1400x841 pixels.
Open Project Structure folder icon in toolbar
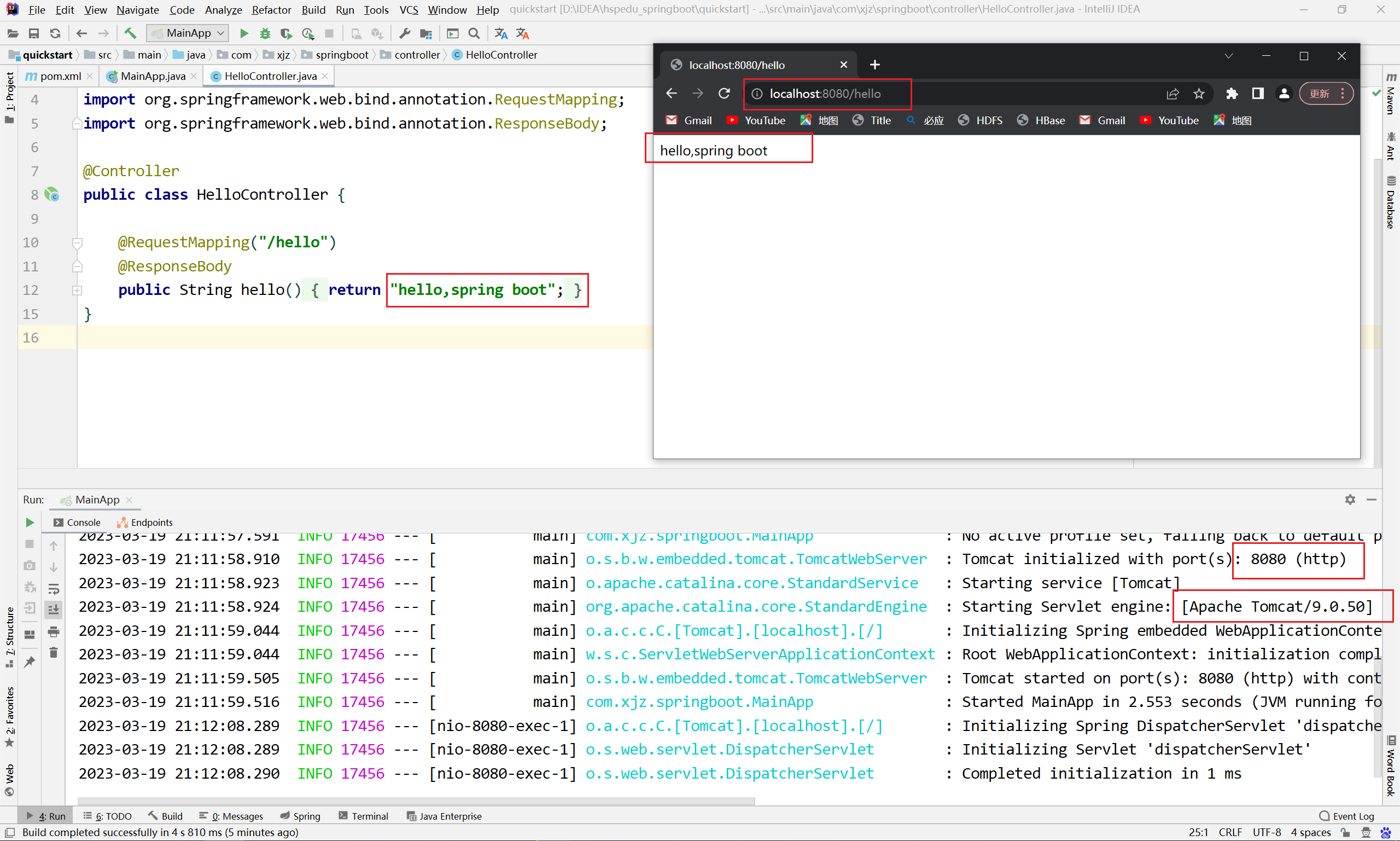(x=426, y=33)
